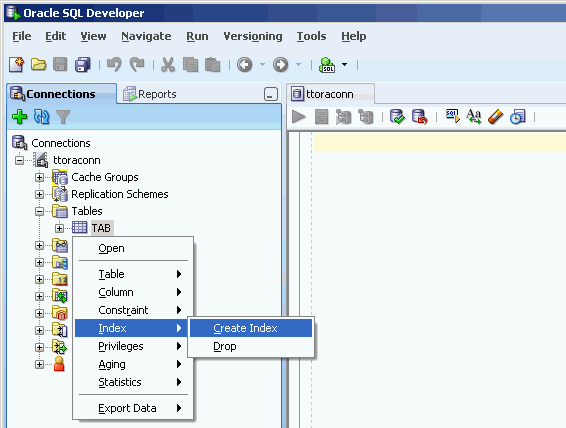Select the ttoraconn worksheet tab
Viewport: 566px width, 428px height.
pos(330,94)
